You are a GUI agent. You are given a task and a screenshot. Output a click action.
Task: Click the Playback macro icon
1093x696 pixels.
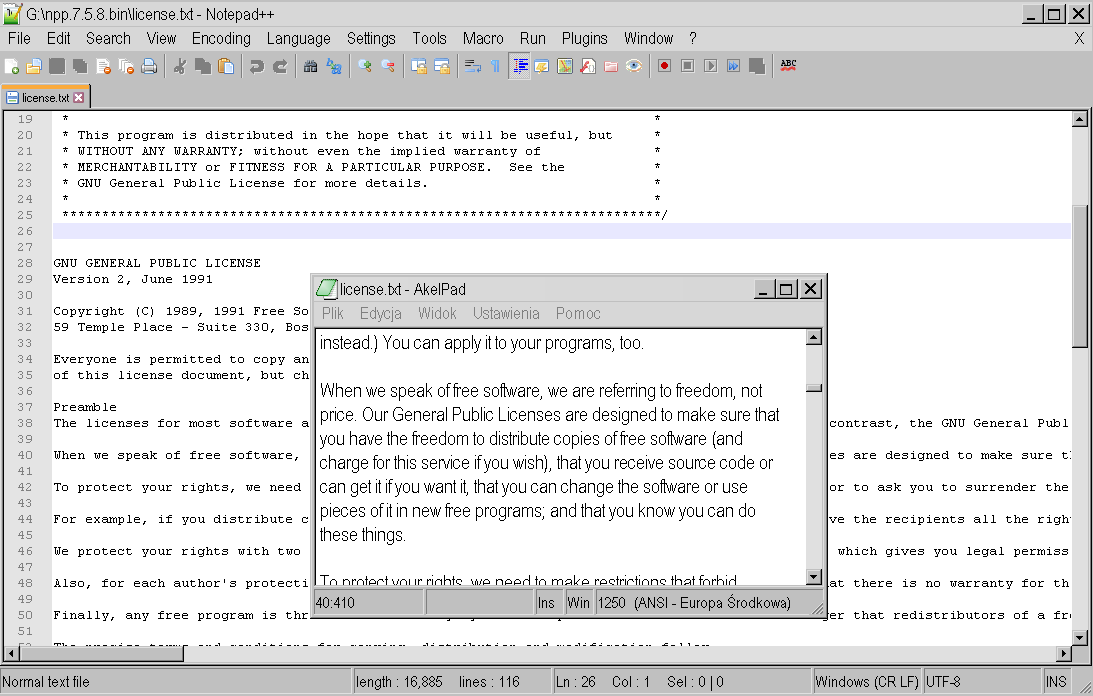tap(710, 66)
